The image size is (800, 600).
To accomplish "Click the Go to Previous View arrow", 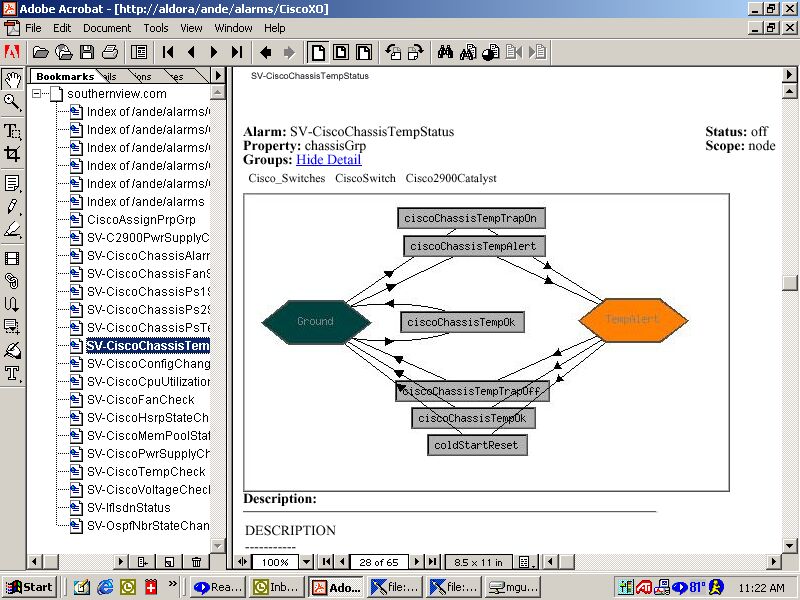I will point(266,53).
